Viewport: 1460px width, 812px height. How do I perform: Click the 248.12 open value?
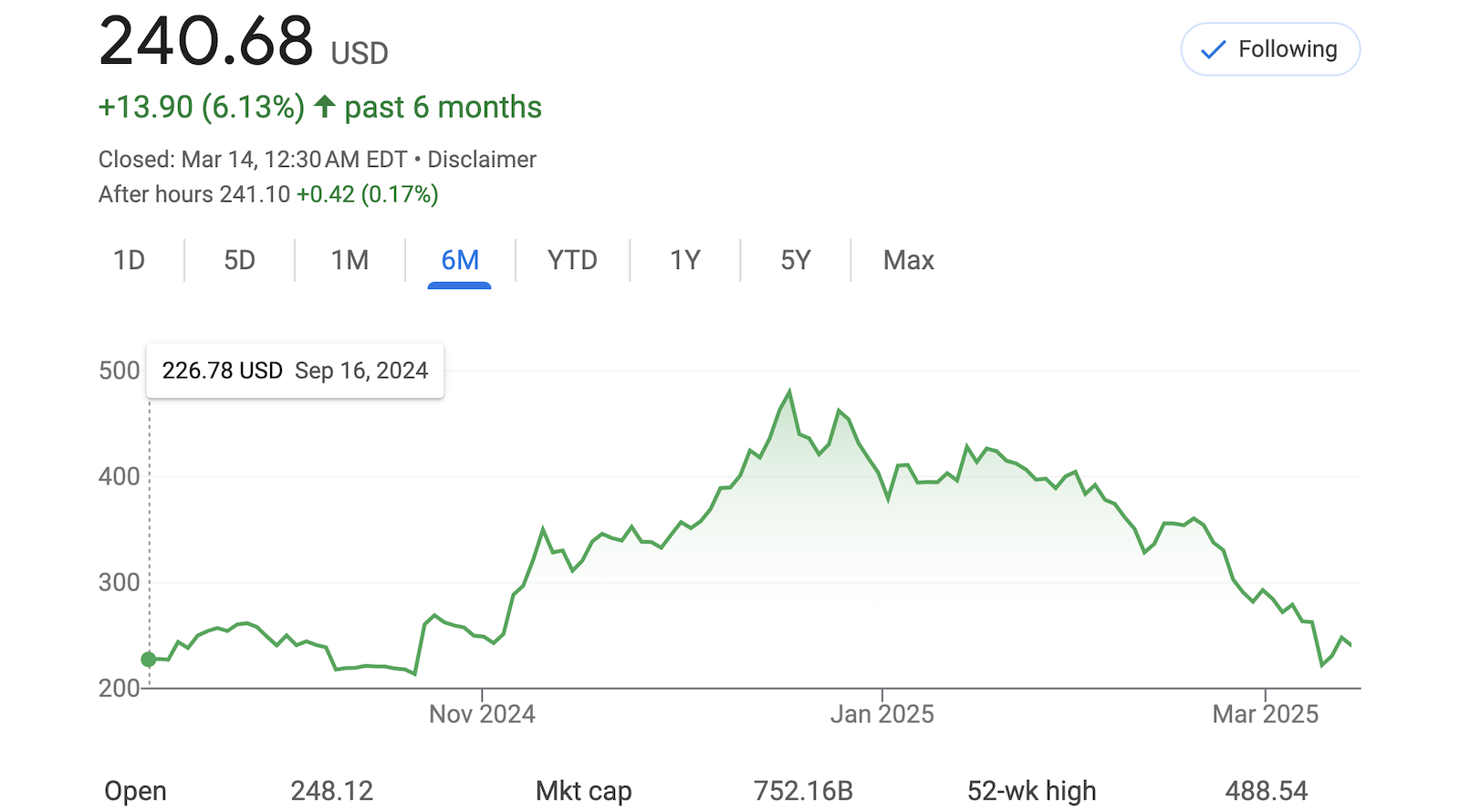pyautogui.click(x=332, y=791)
